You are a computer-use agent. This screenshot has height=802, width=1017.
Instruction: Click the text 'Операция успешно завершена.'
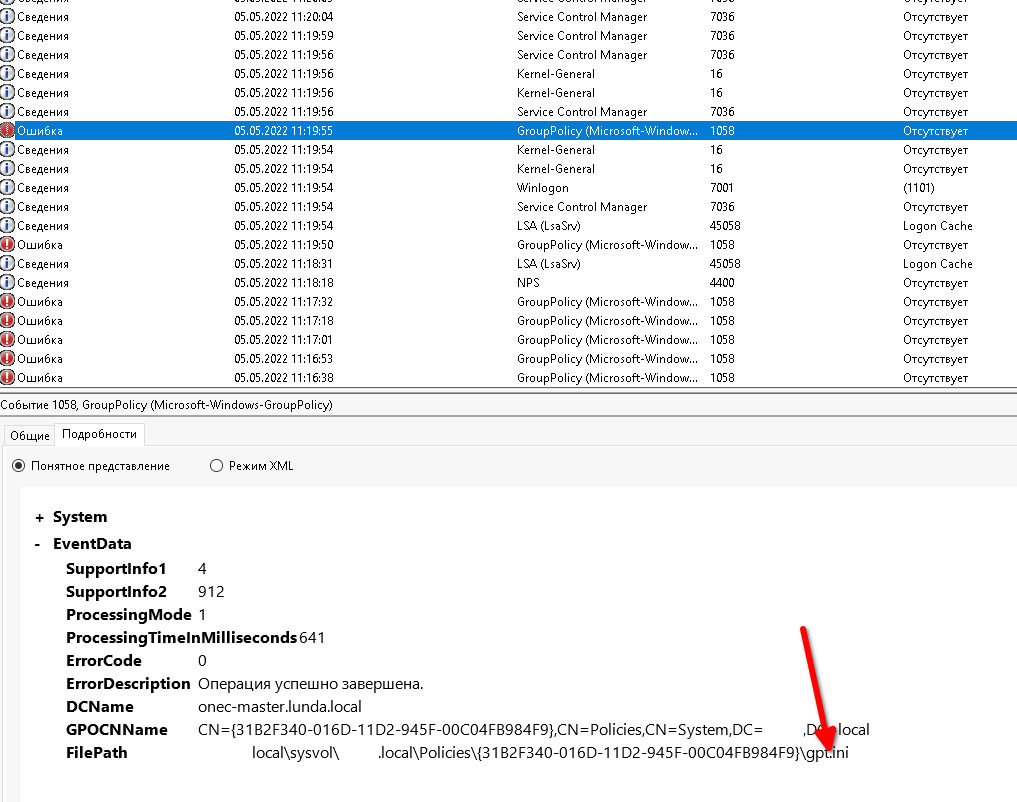[x=311, y=684]
